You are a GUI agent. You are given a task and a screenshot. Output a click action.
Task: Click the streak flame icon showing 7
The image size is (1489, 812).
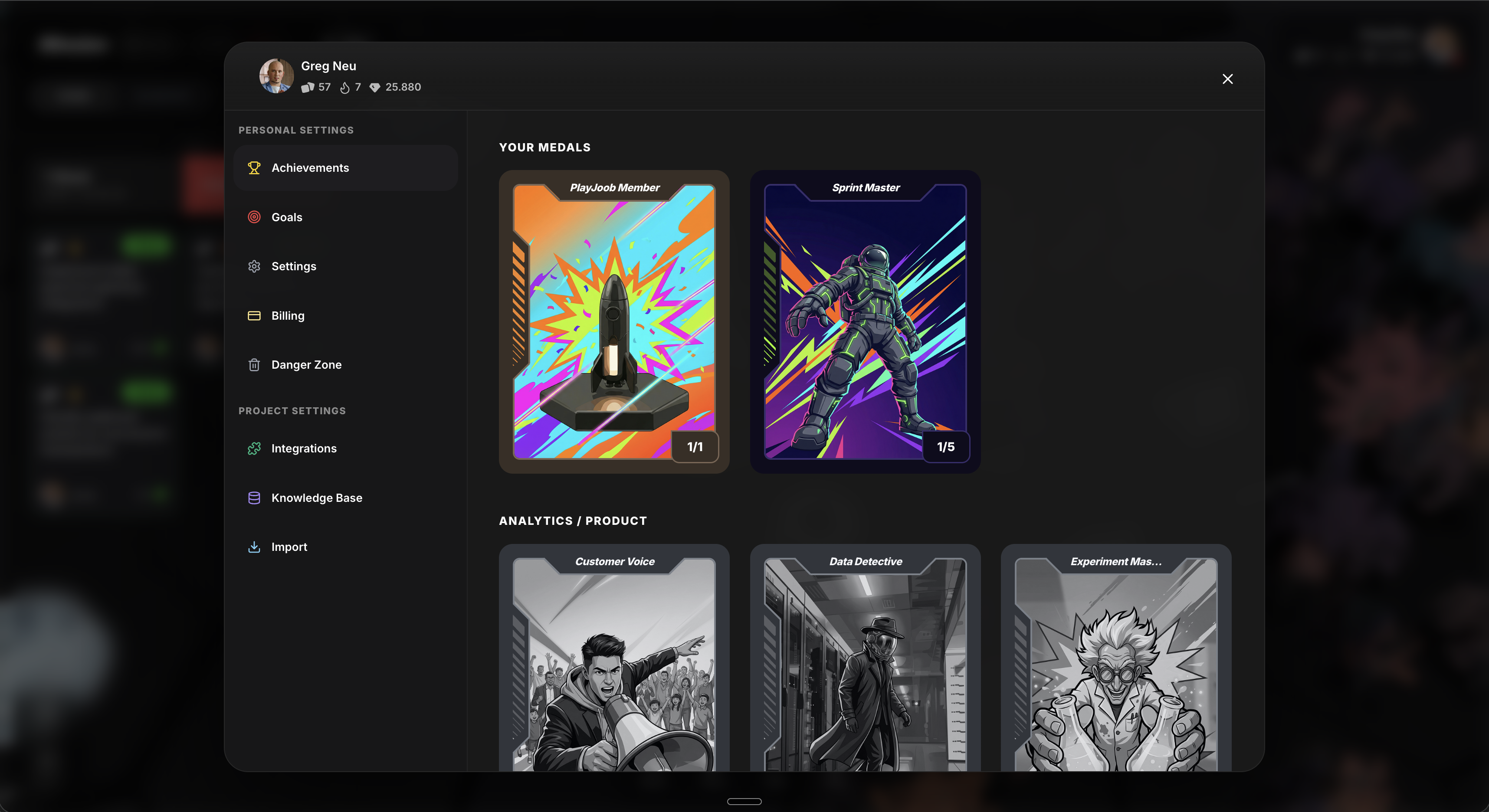[x=346, y=87]
